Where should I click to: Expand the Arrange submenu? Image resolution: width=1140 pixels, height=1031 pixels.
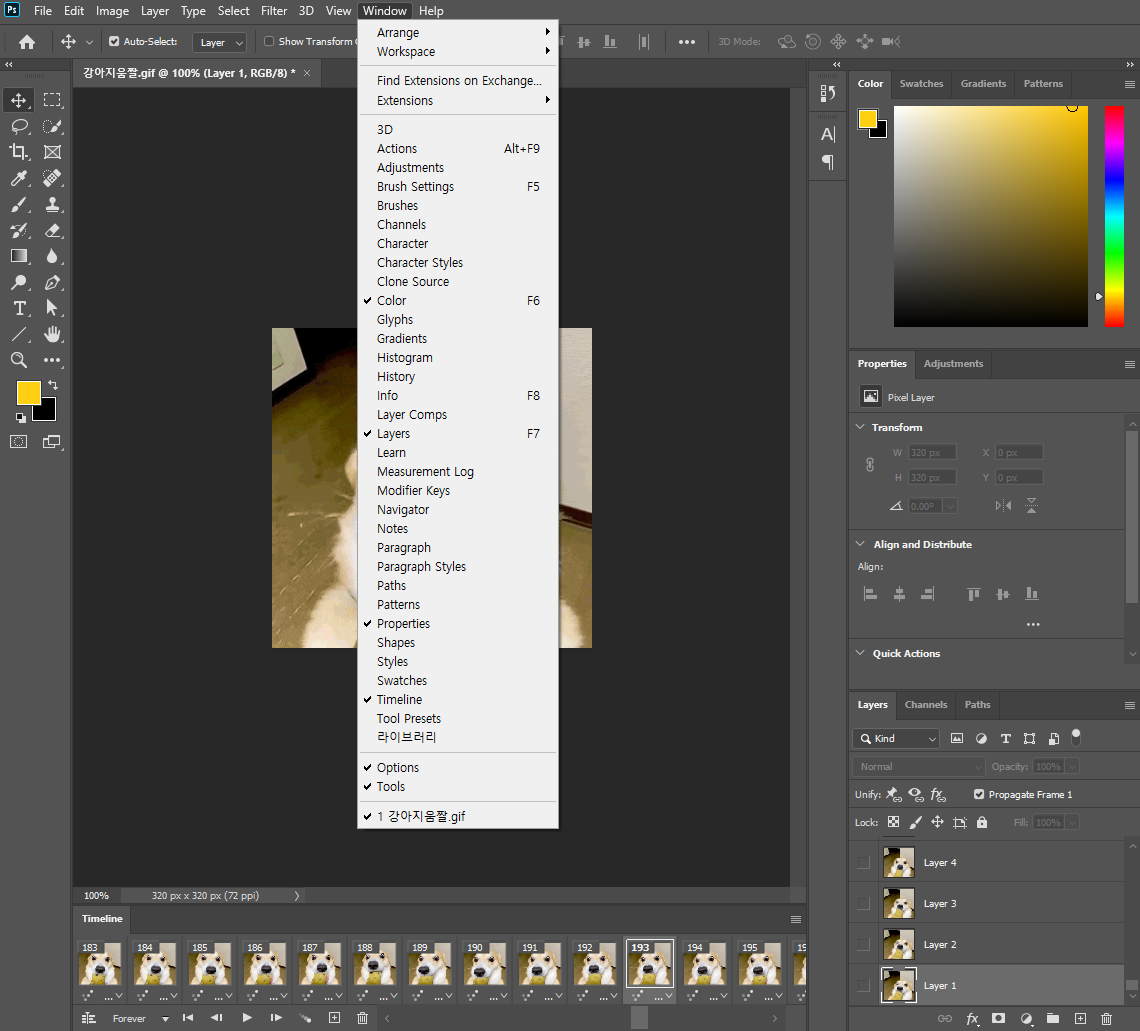(x=458, y=33)
